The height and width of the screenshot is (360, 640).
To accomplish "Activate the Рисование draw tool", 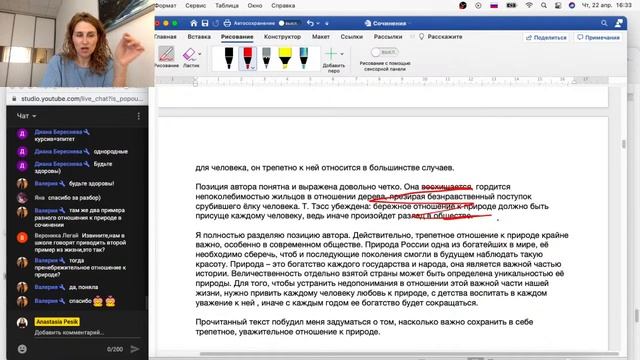I will coord(167,57).
